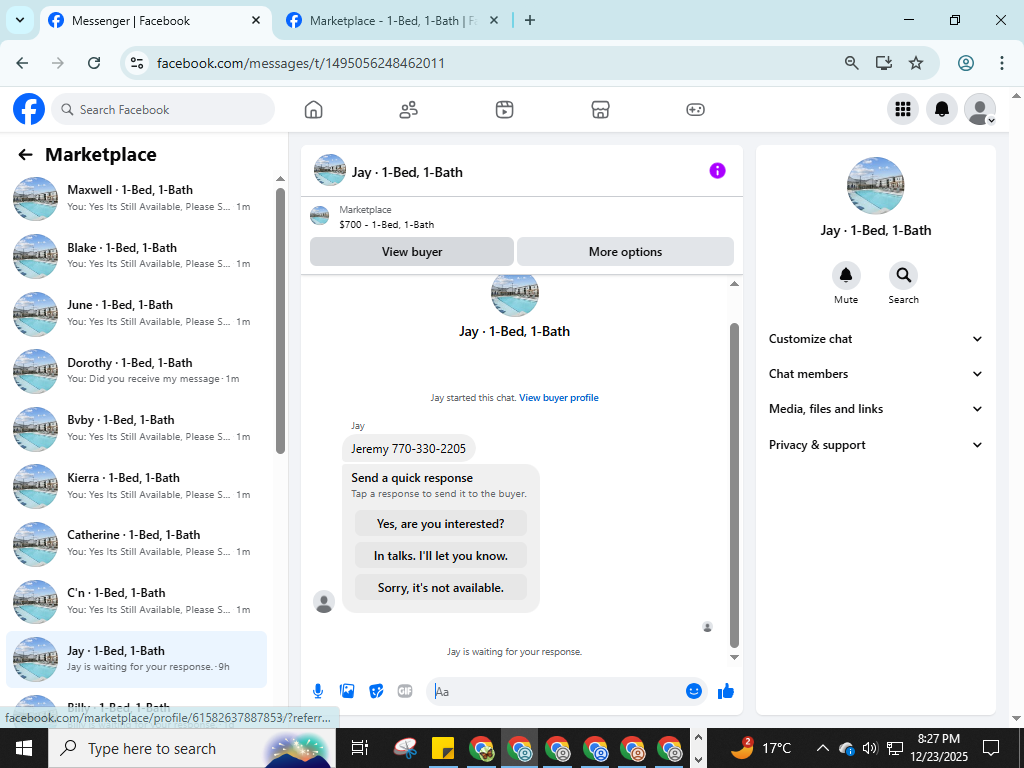Open Facebook home via logo
Viewport: 1024px width, 768px height.
(x=29, y=109)
